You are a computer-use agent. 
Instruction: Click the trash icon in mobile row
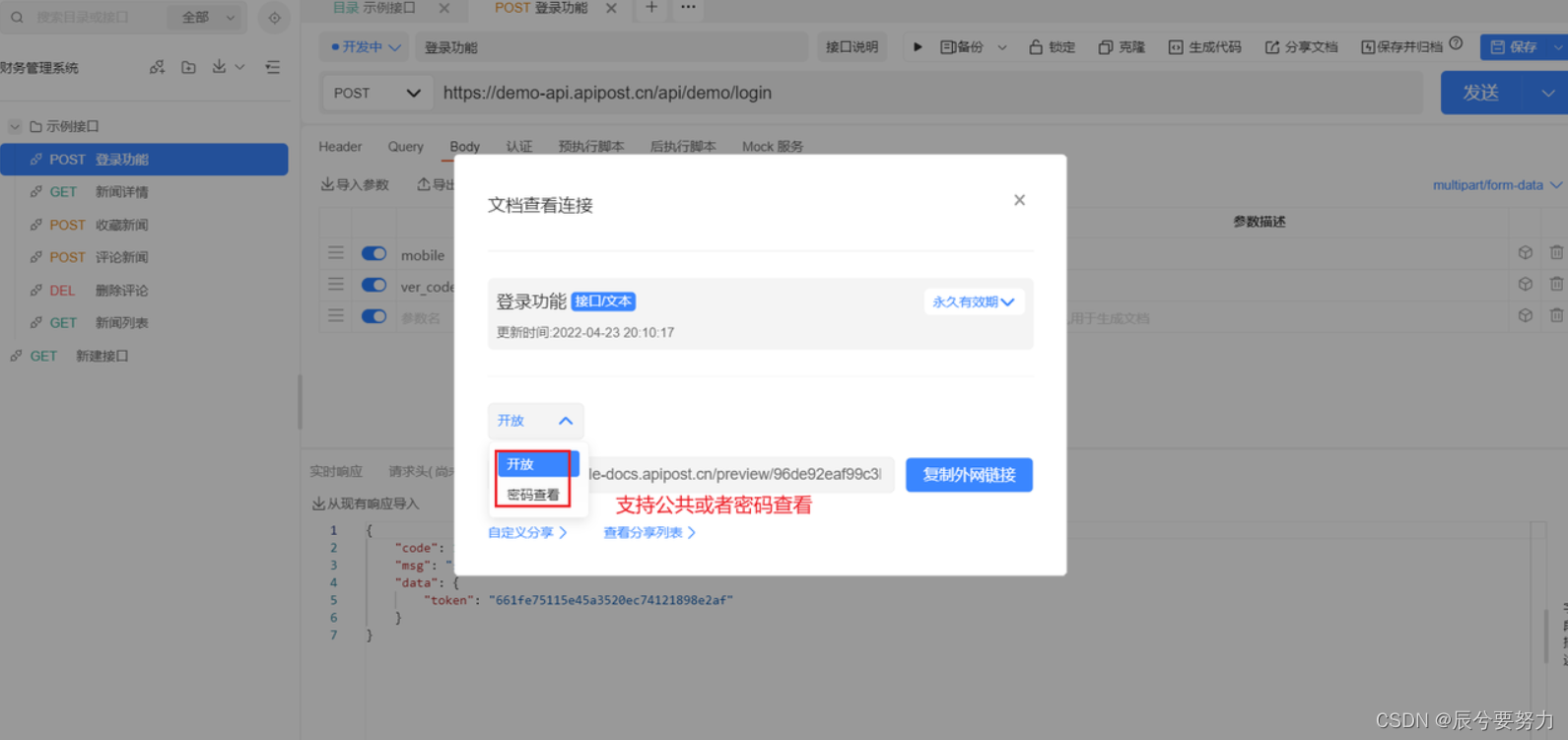point(1556,253)
